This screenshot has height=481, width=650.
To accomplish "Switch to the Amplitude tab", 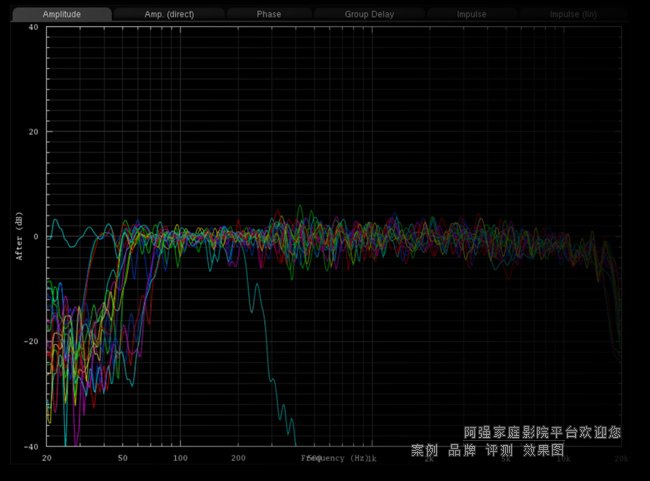I will click(61, 15).
